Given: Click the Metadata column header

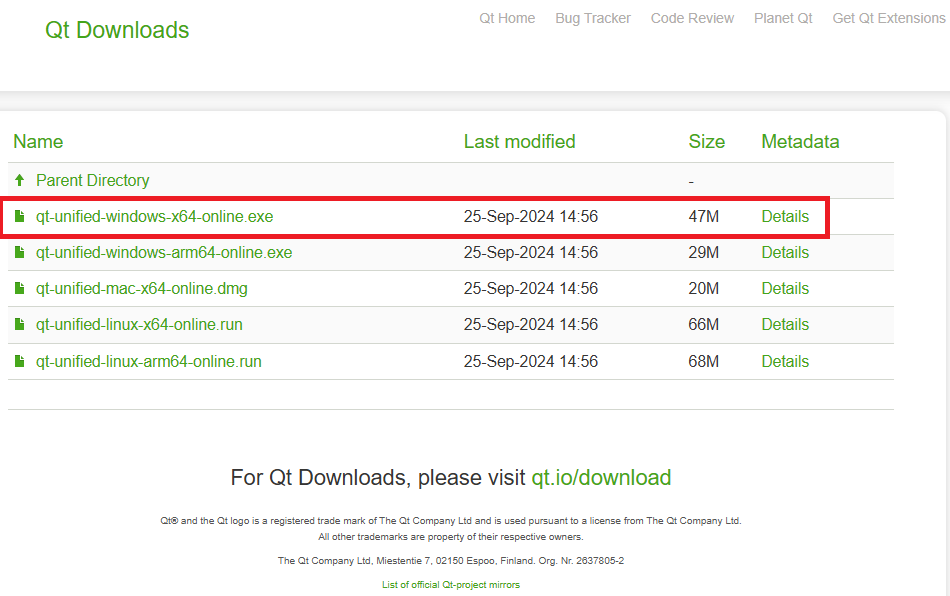Looking at the screenshot, I should pyautogui.click(x=800, y=142).
